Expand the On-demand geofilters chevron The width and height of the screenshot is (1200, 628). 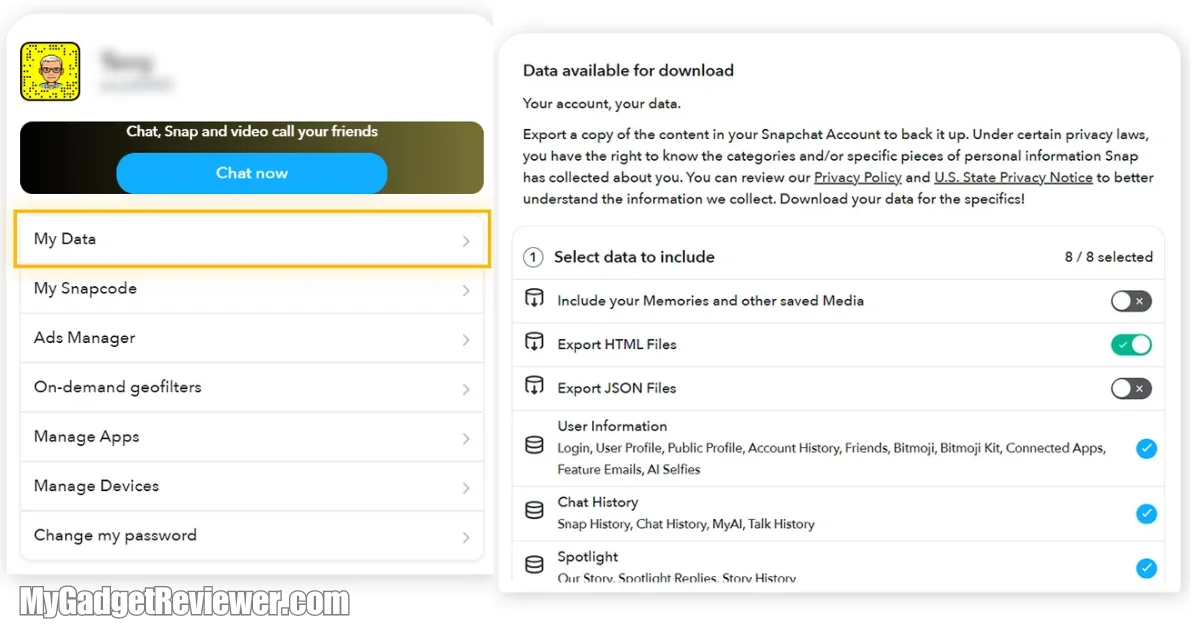tap(466, 389)
